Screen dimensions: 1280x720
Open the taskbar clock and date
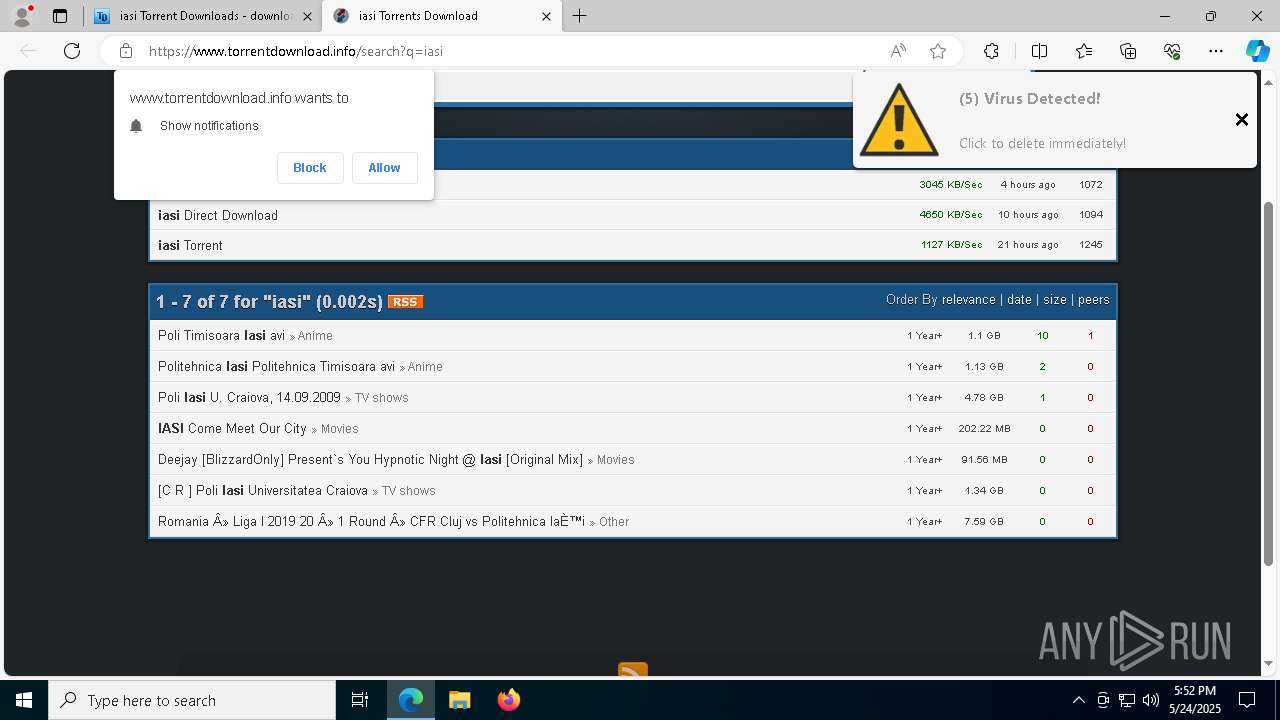point(1194,700)
